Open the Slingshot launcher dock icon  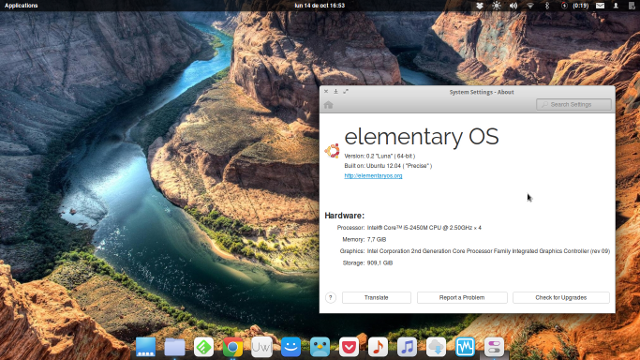146,347
